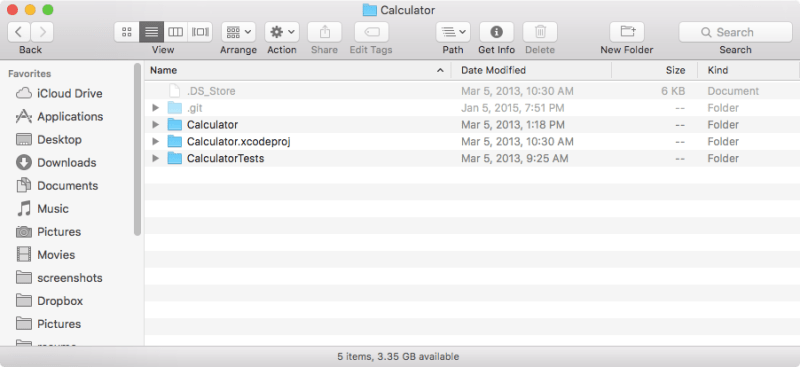The width and height of the screenshot is (800, 367).
Task: Open the Action gear menu
Action: [x=282, y=32]
